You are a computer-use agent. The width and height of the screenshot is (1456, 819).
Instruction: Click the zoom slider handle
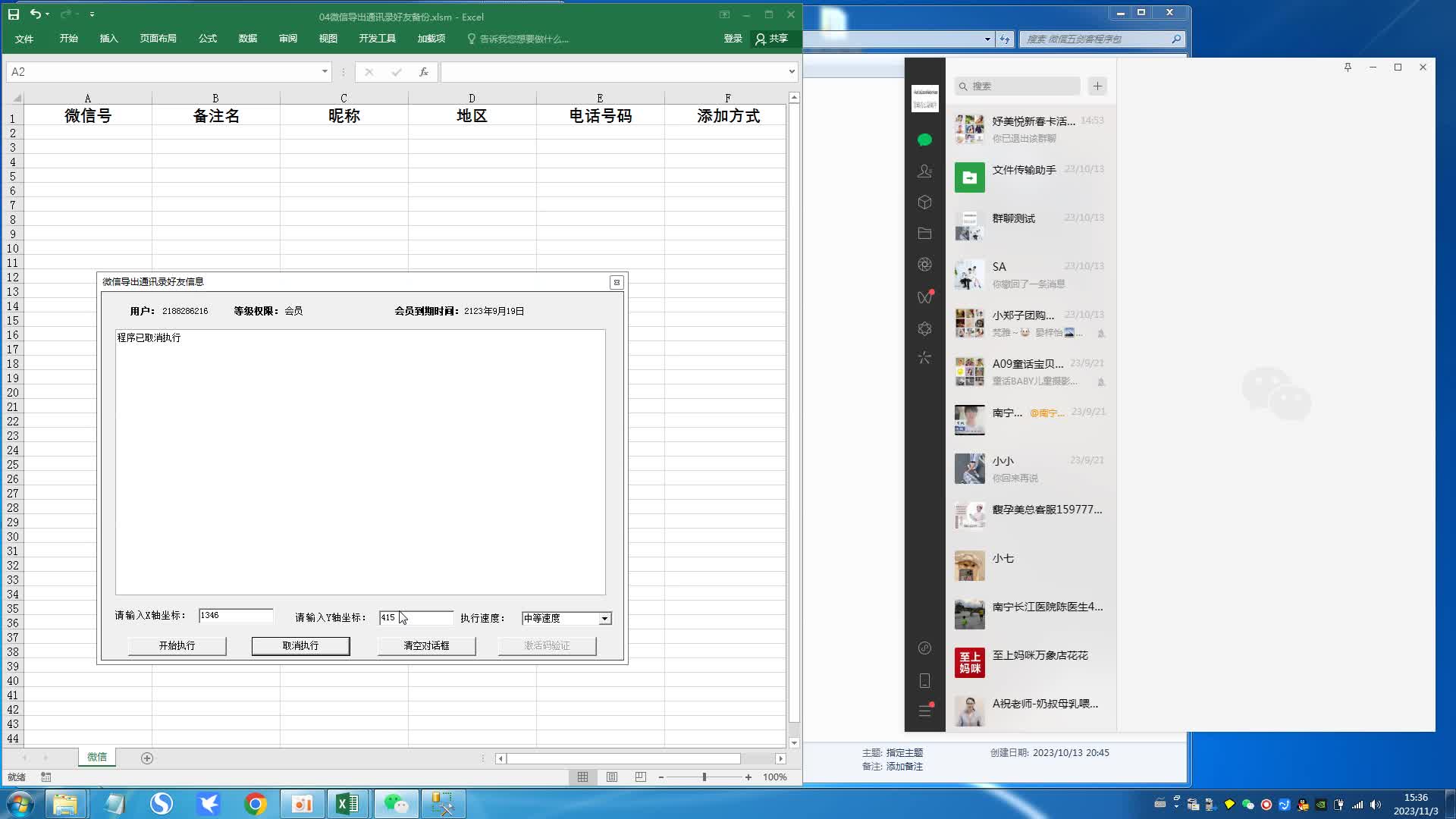click(704, 777)
